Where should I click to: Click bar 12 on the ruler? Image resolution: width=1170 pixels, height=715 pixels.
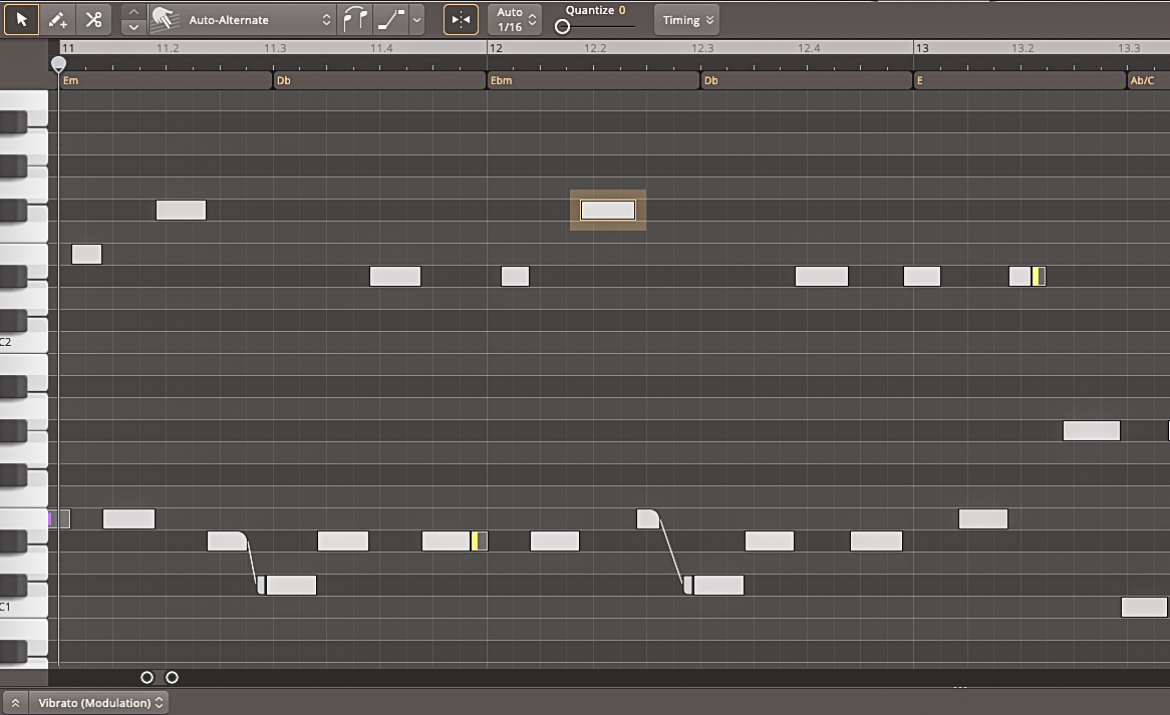click(x=496, y=48)
